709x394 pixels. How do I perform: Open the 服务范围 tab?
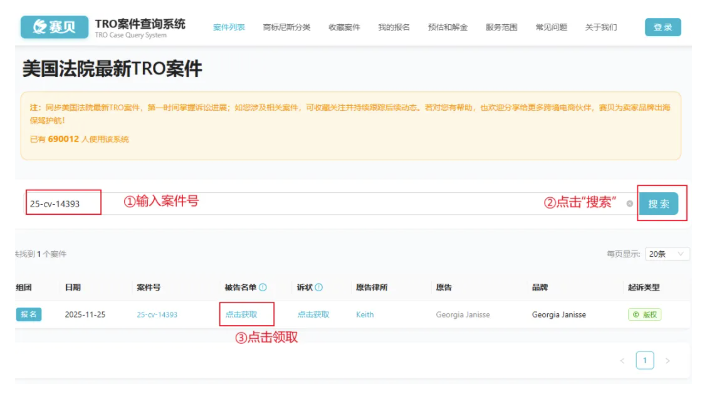tap(501, 27)
